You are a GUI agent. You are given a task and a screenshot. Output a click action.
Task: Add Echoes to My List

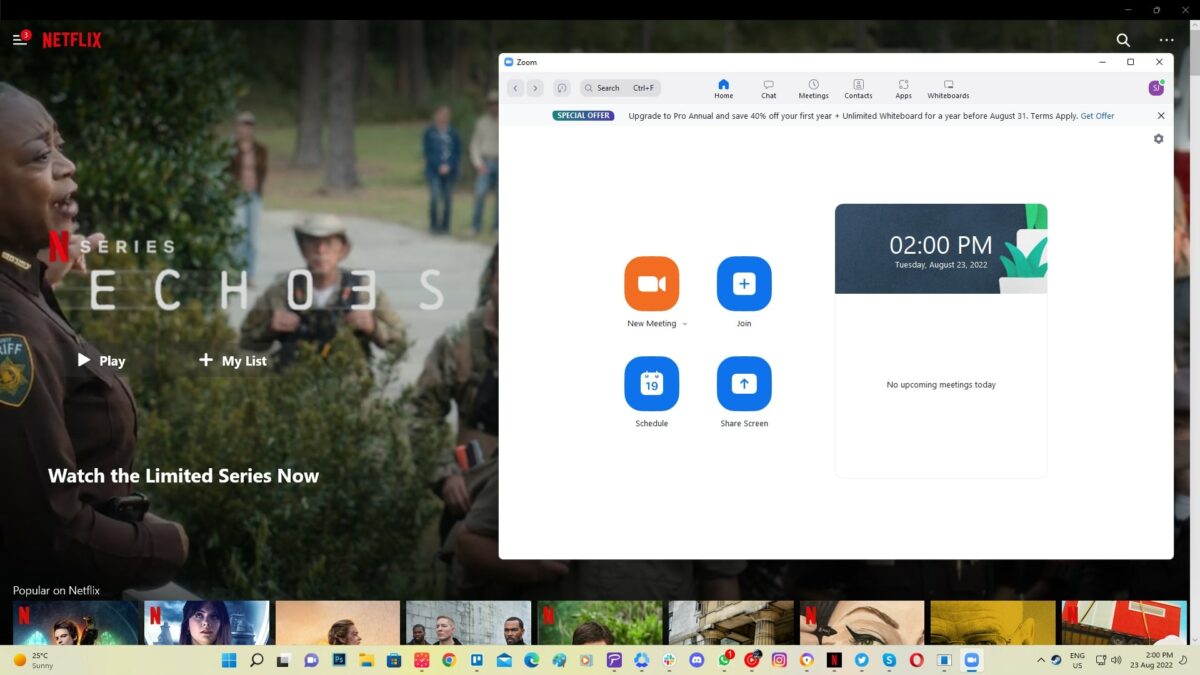click(x=233, y=361)
